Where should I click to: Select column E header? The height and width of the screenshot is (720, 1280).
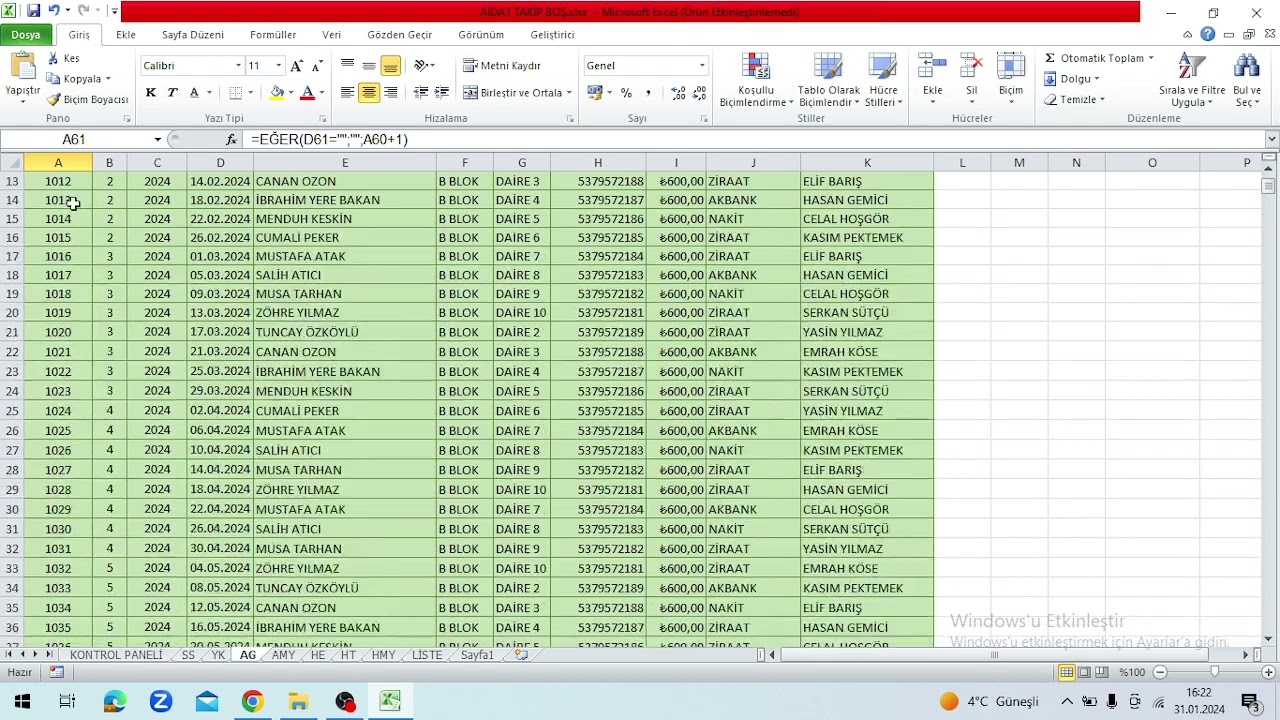(x=345, y=163)
